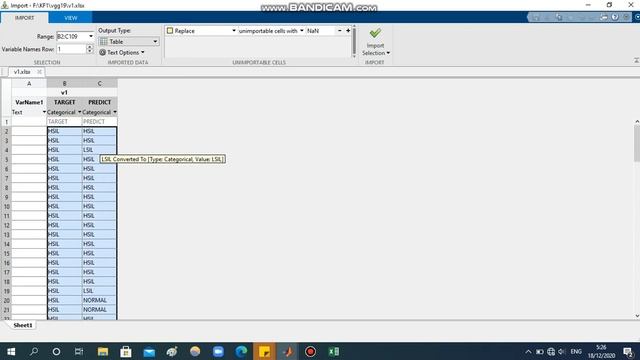Click TARGET HSIL cell in row 10
Viewport: 640px width, 360px height.
(x=64, y=207)
